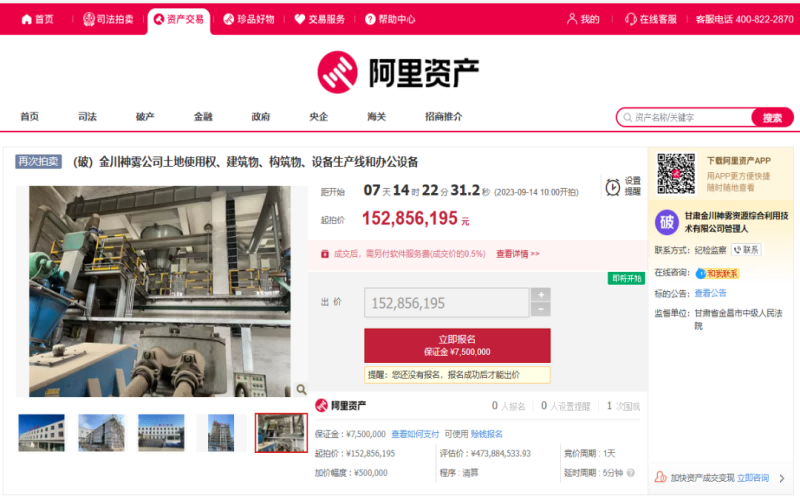Click the 1 次围观 counter
This screenshot has height=500, width=800.
623,406
